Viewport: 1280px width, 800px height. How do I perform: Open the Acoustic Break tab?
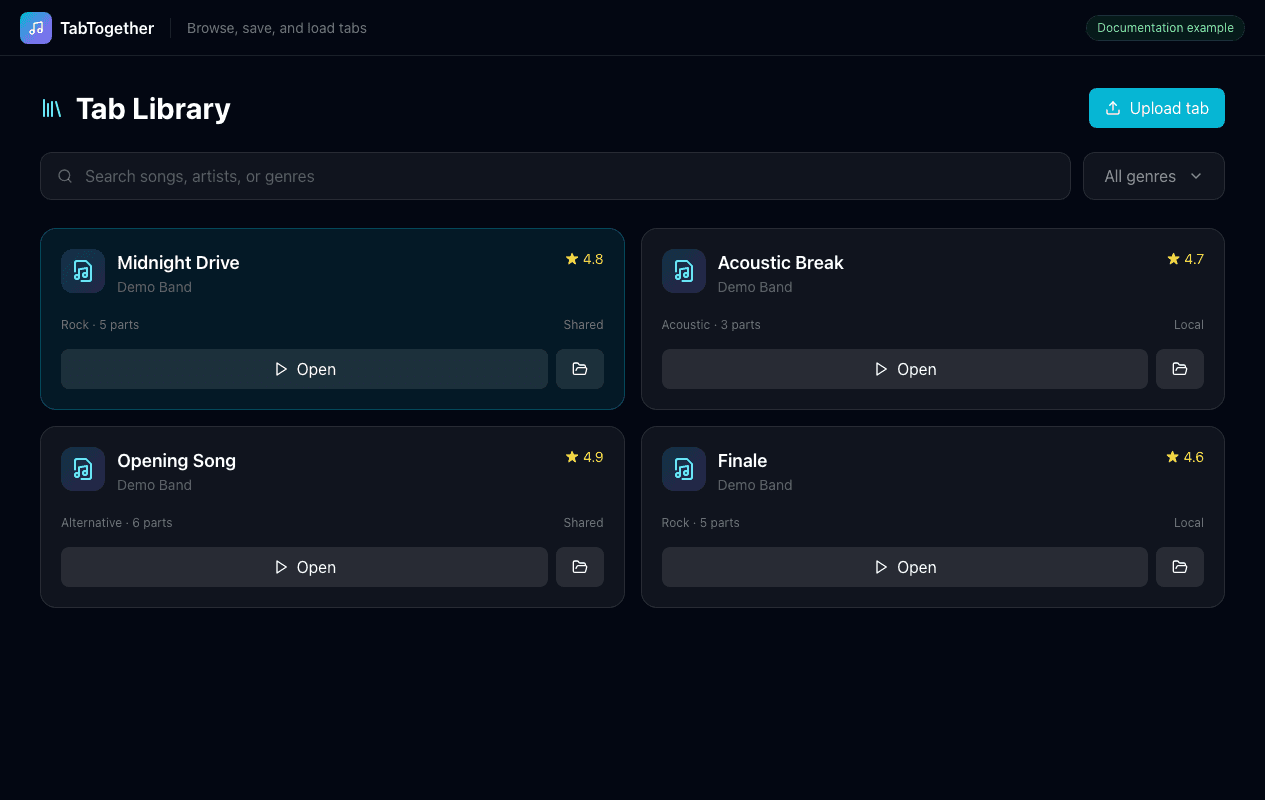coord(905,369)
